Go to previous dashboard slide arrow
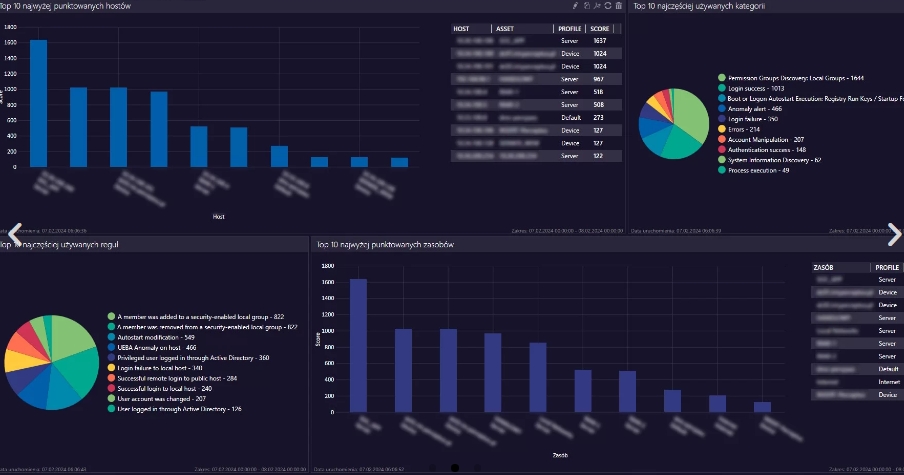The width and height of the screenshot is (904, 475). pos(8,234)
